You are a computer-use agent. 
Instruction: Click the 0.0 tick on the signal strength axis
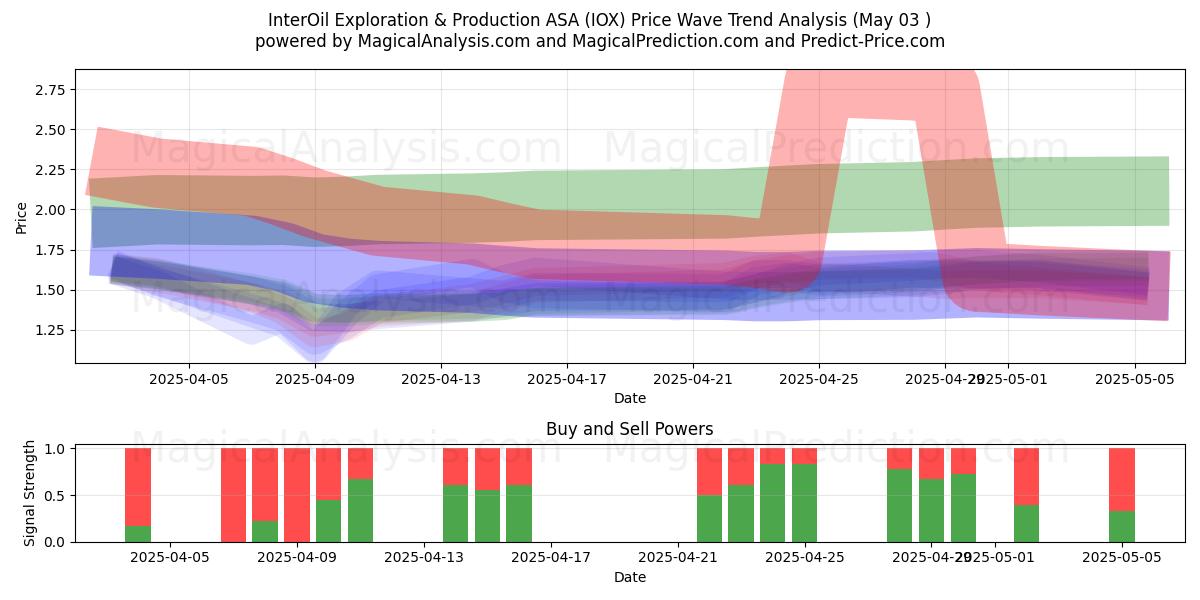pos(56,541)
